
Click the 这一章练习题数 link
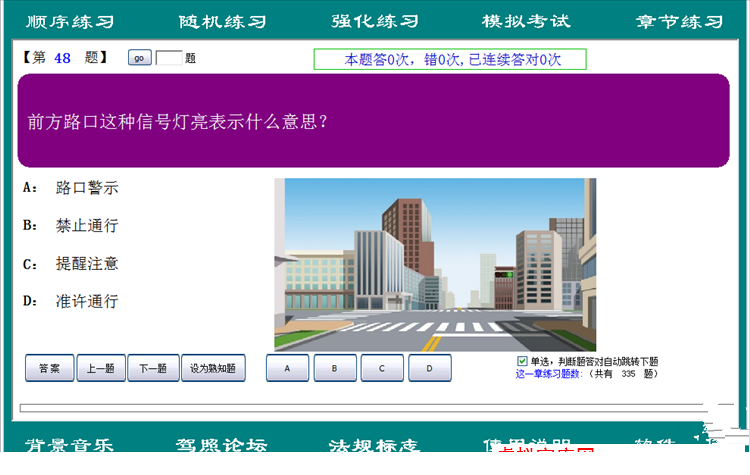pos(549,374)
